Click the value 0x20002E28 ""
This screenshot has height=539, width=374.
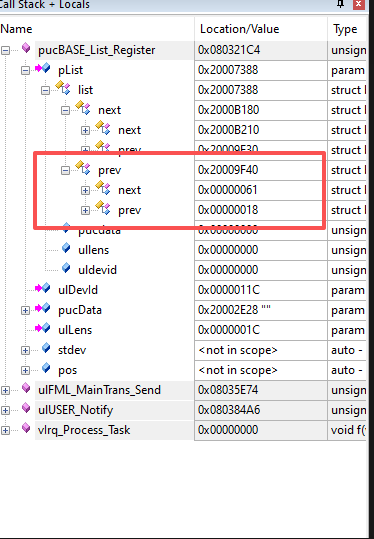coord(234,310)
